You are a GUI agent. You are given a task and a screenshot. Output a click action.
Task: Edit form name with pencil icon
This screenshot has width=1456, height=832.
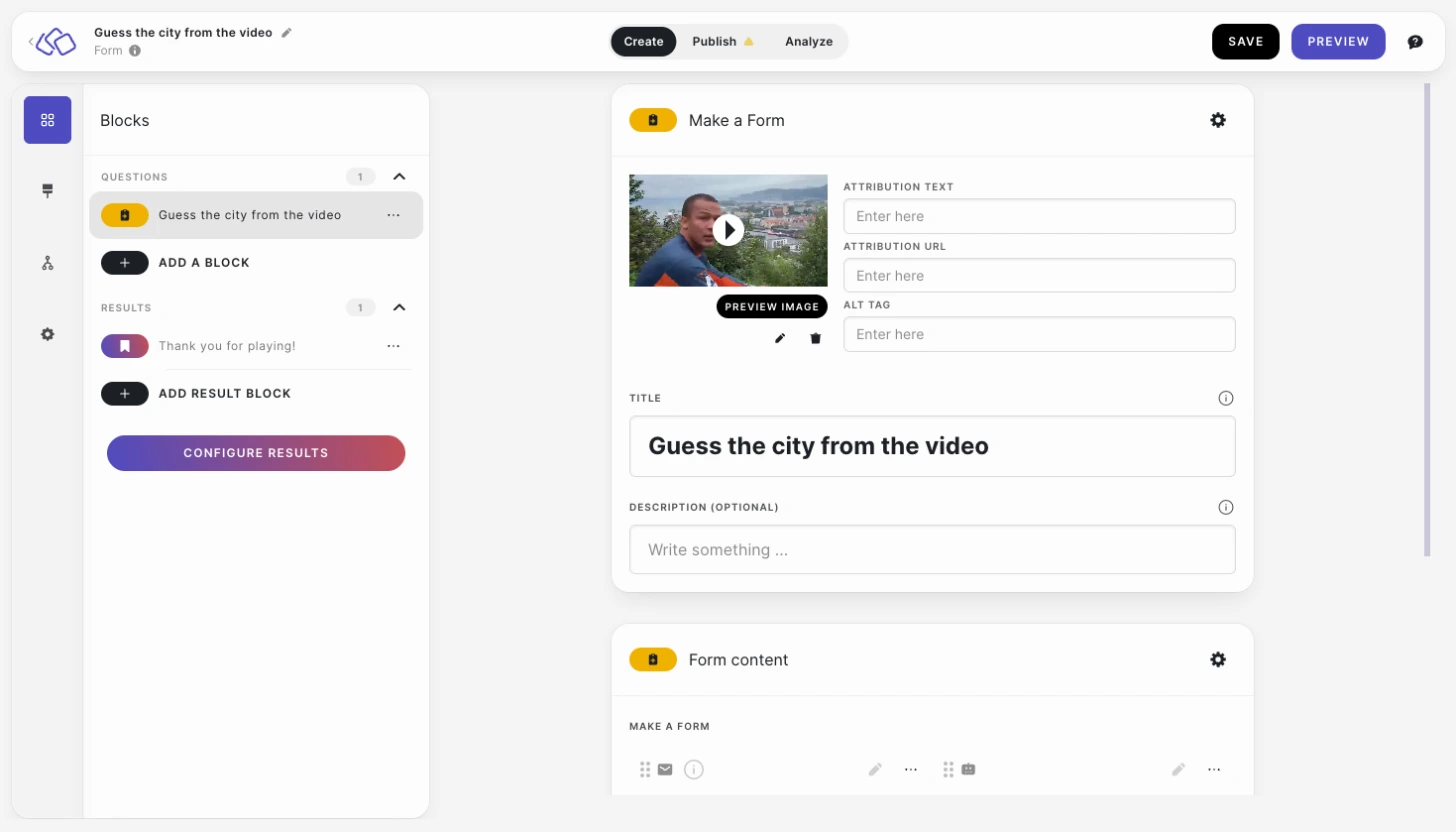click(x=287, y=32)
